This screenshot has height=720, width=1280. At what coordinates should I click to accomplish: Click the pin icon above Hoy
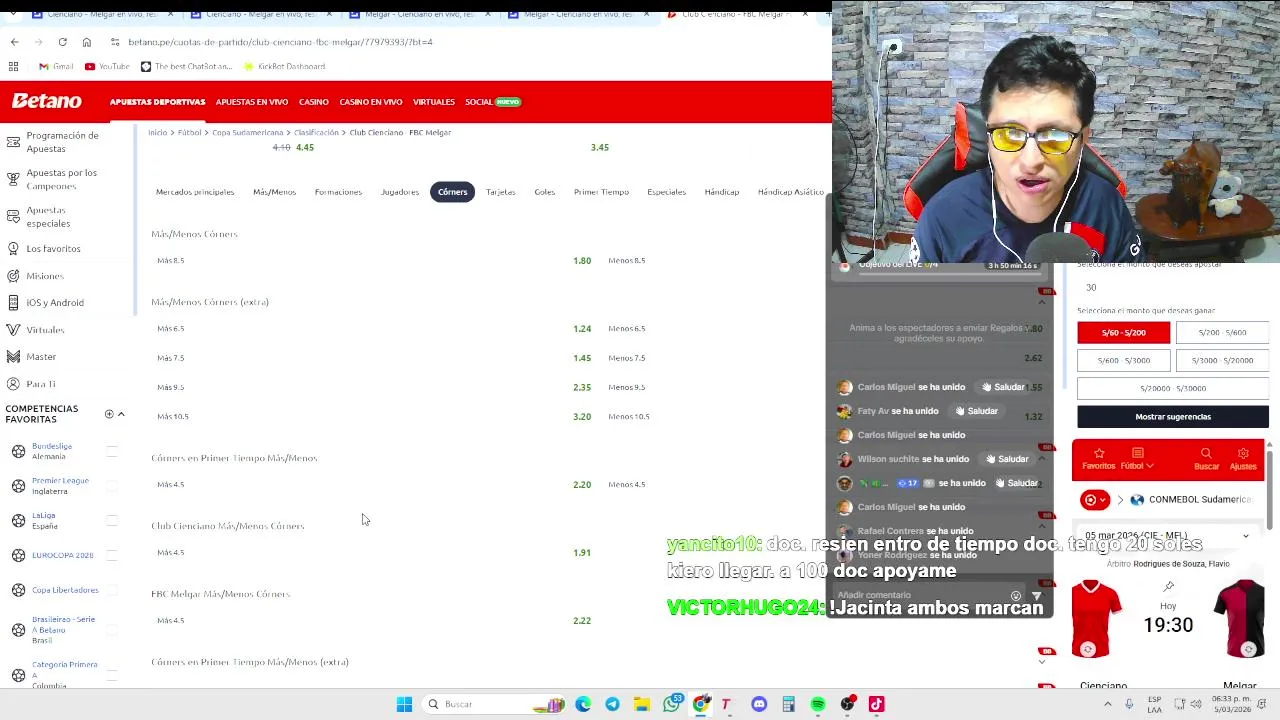click(1168, 587)
